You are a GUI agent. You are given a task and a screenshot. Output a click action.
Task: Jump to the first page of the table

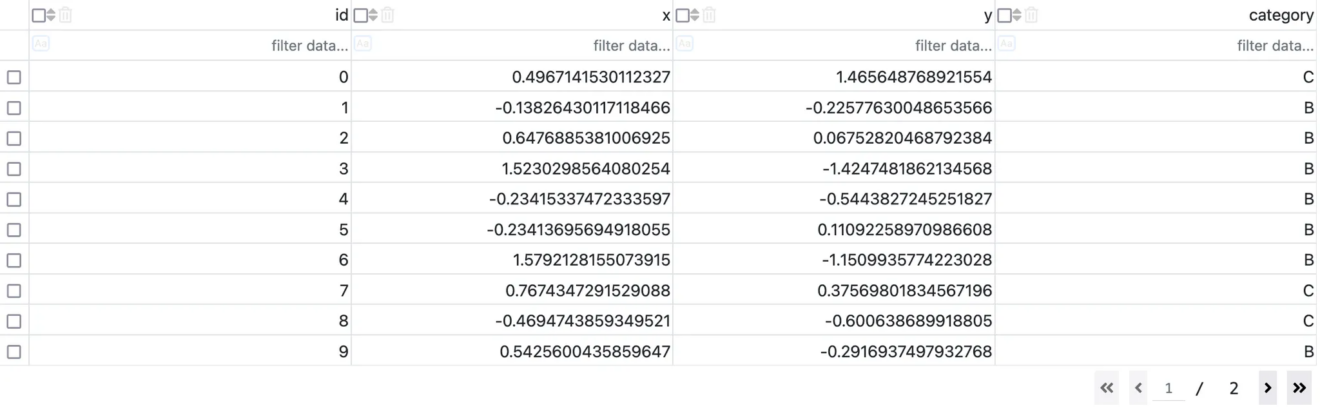(1106, 388)
